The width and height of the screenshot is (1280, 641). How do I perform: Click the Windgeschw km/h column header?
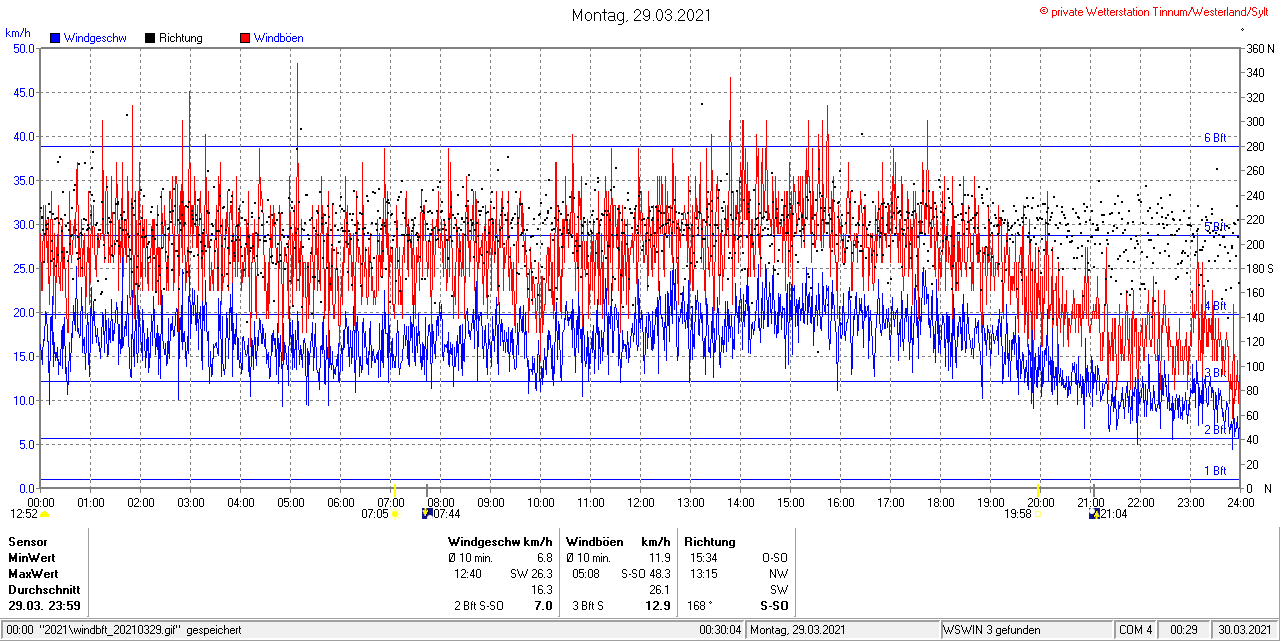(x=500, y=542)
